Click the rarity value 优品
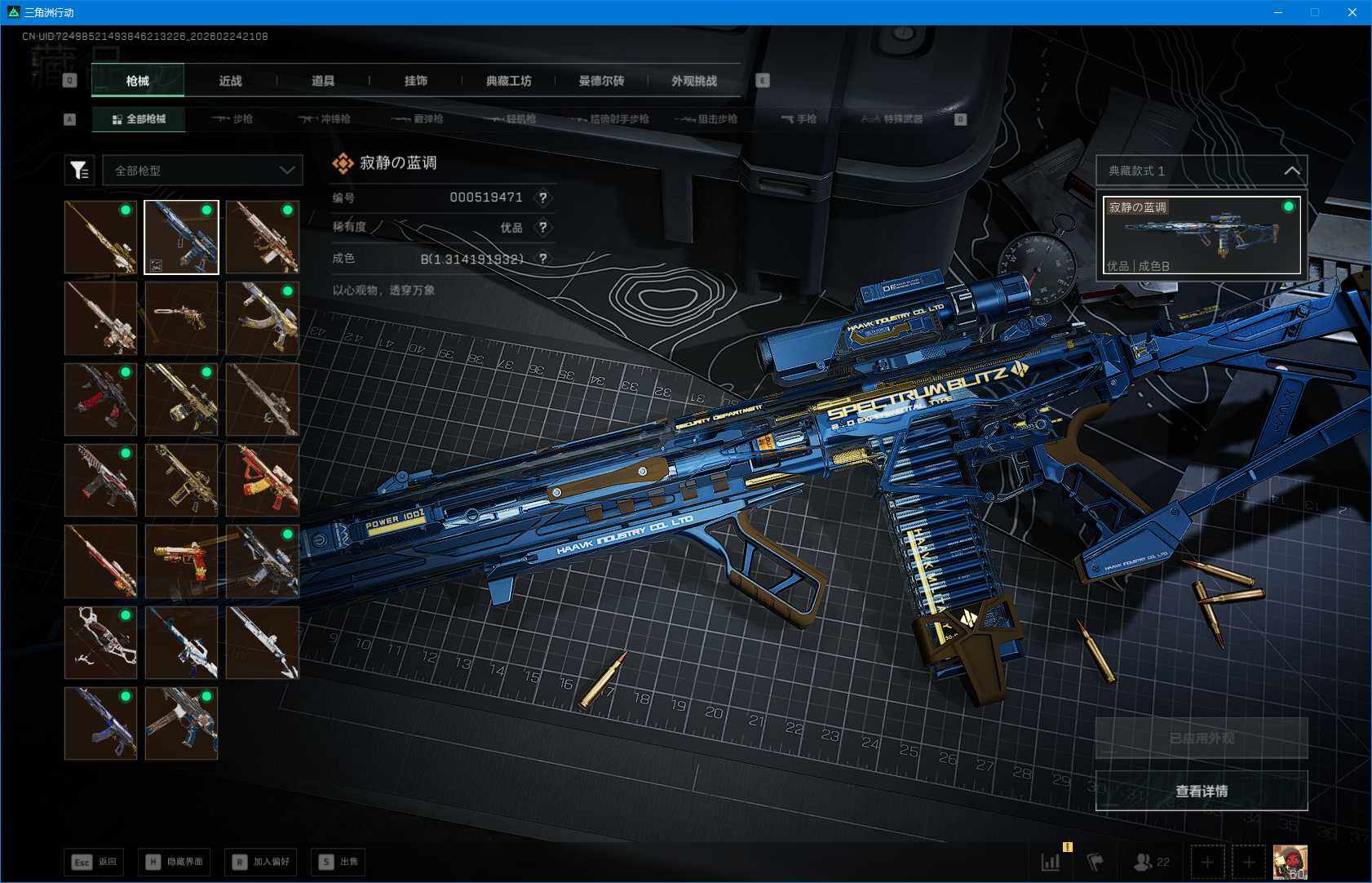This screenshot has width=1372, height=883. (511, 228)
